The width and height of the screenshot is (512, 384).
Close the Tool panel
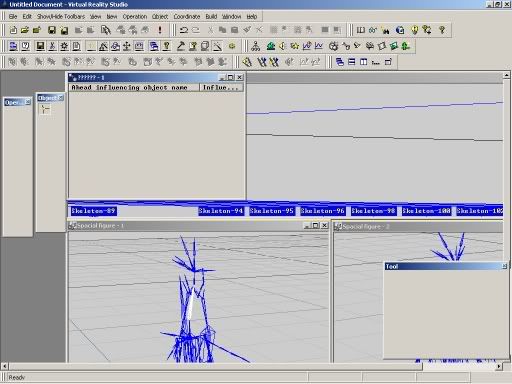point(504,266)
